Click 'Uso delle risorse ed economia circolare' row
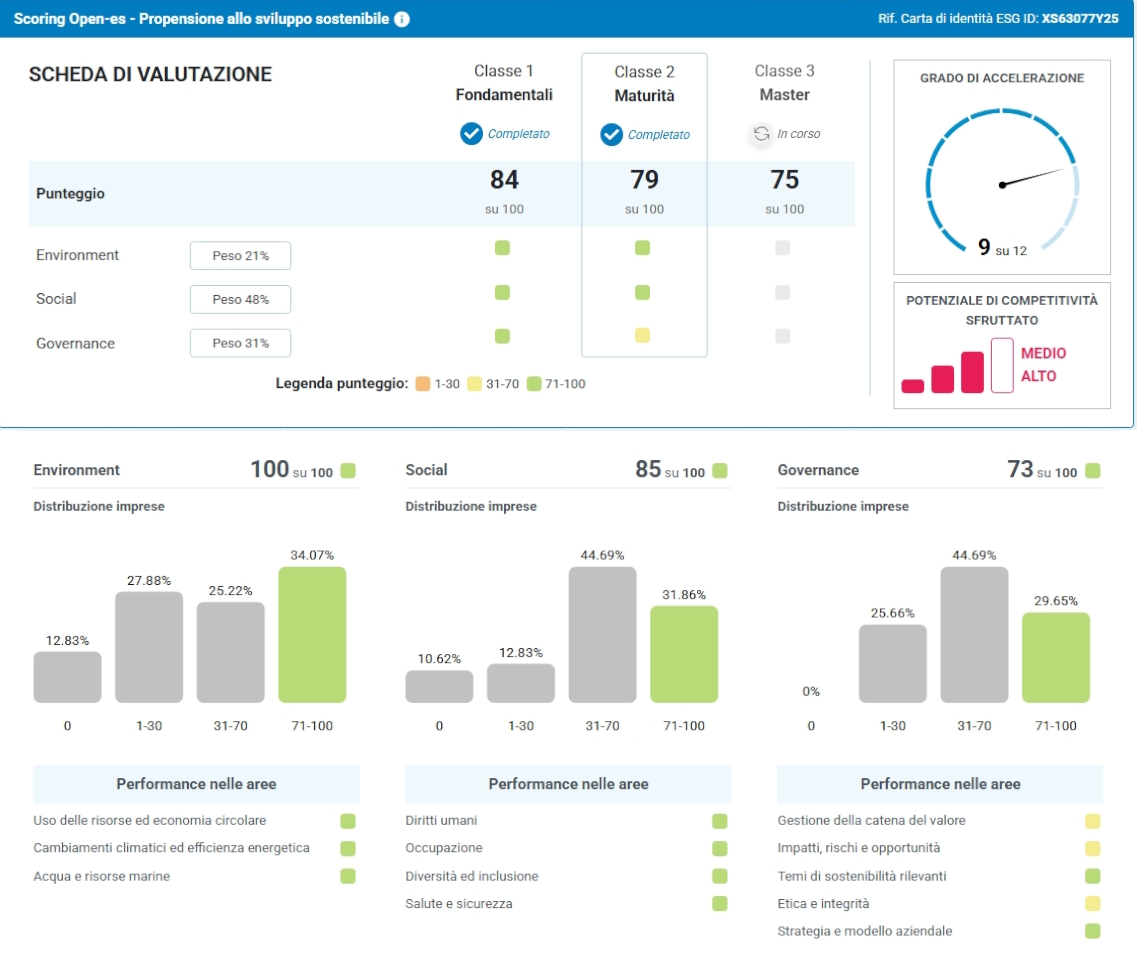 (194, 820)
